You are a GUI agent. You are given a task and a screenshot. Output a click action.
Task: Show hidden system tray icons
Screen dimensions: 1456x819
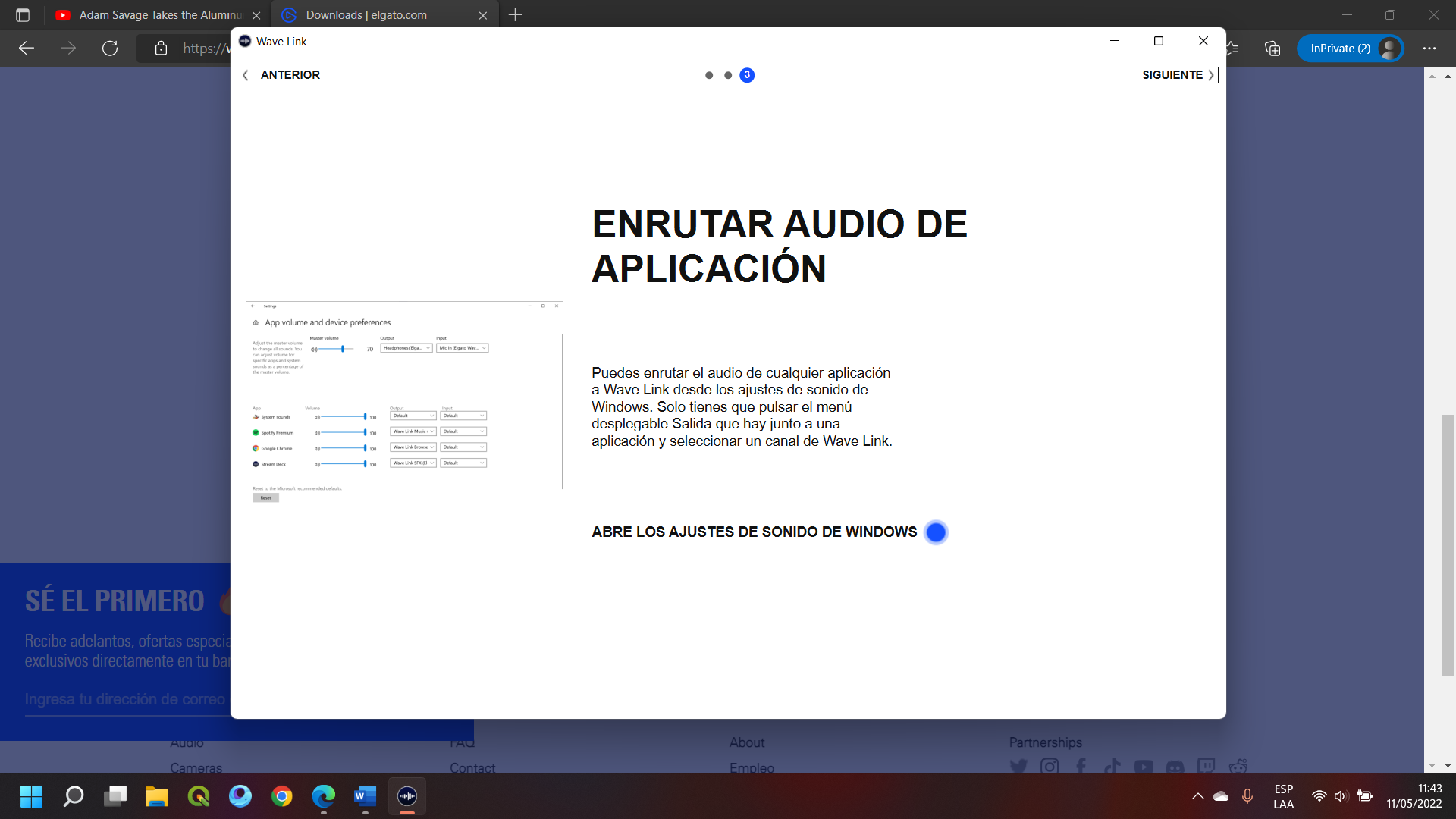tap(1197, 796)
